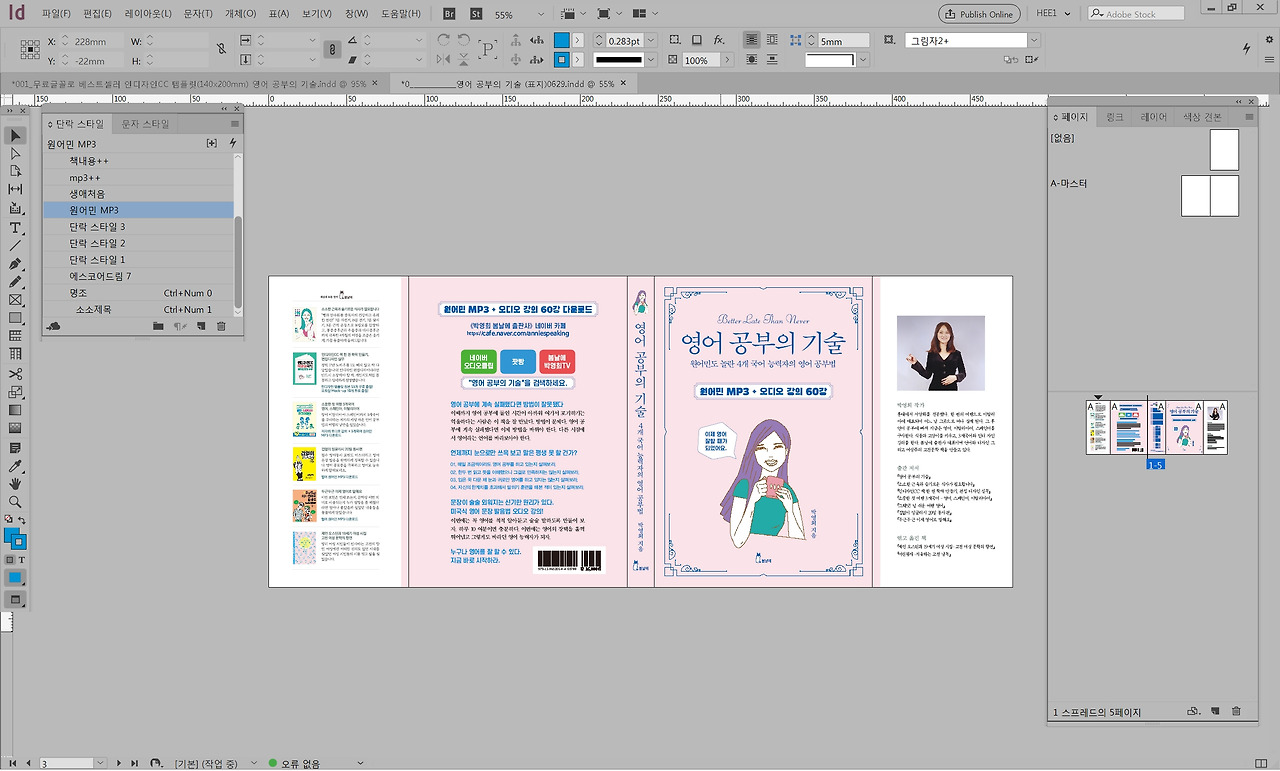This screenshot has width=1280, height=771.
Task: Click the Publish Online button
Action: point(977,13)
